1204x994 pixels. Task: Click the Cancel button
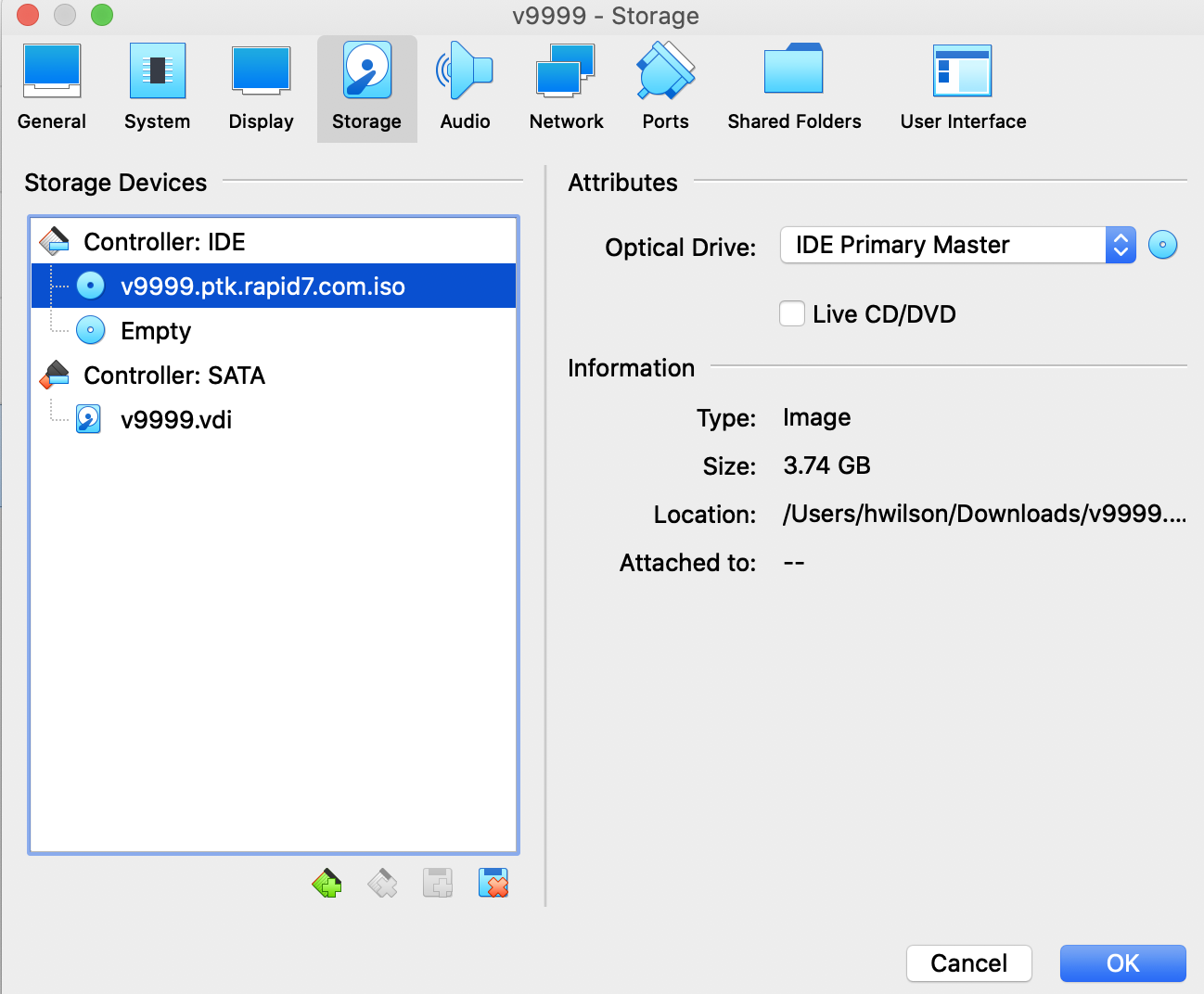[x=968, y=963]
